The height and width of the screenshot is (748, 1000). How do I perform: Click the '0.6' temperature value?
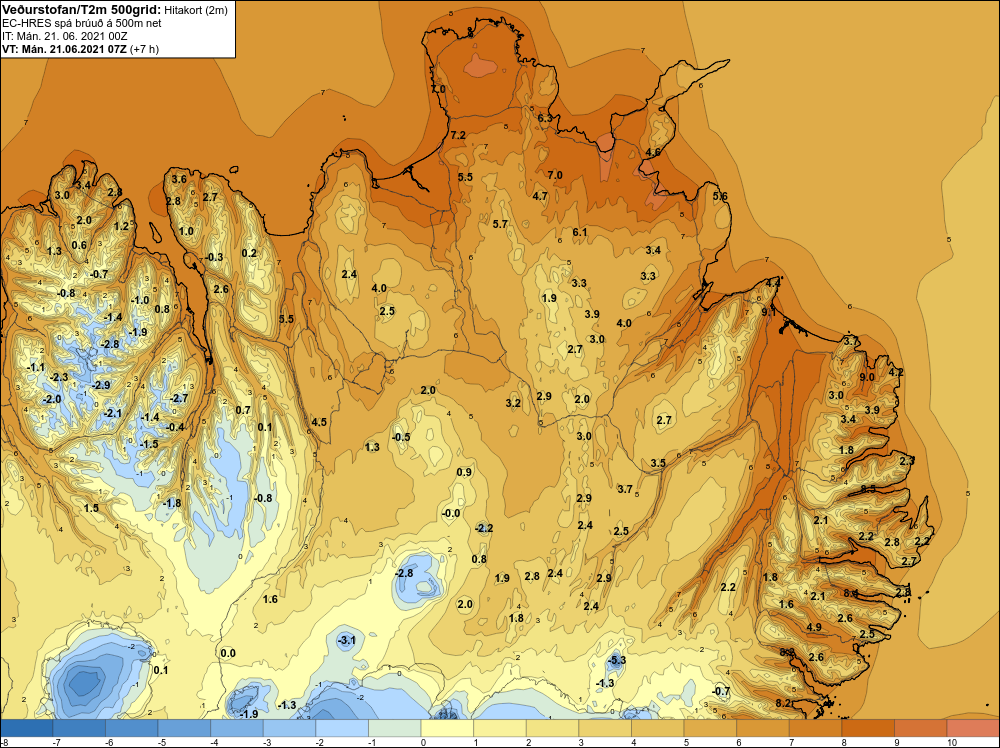(x=79, y=245)
